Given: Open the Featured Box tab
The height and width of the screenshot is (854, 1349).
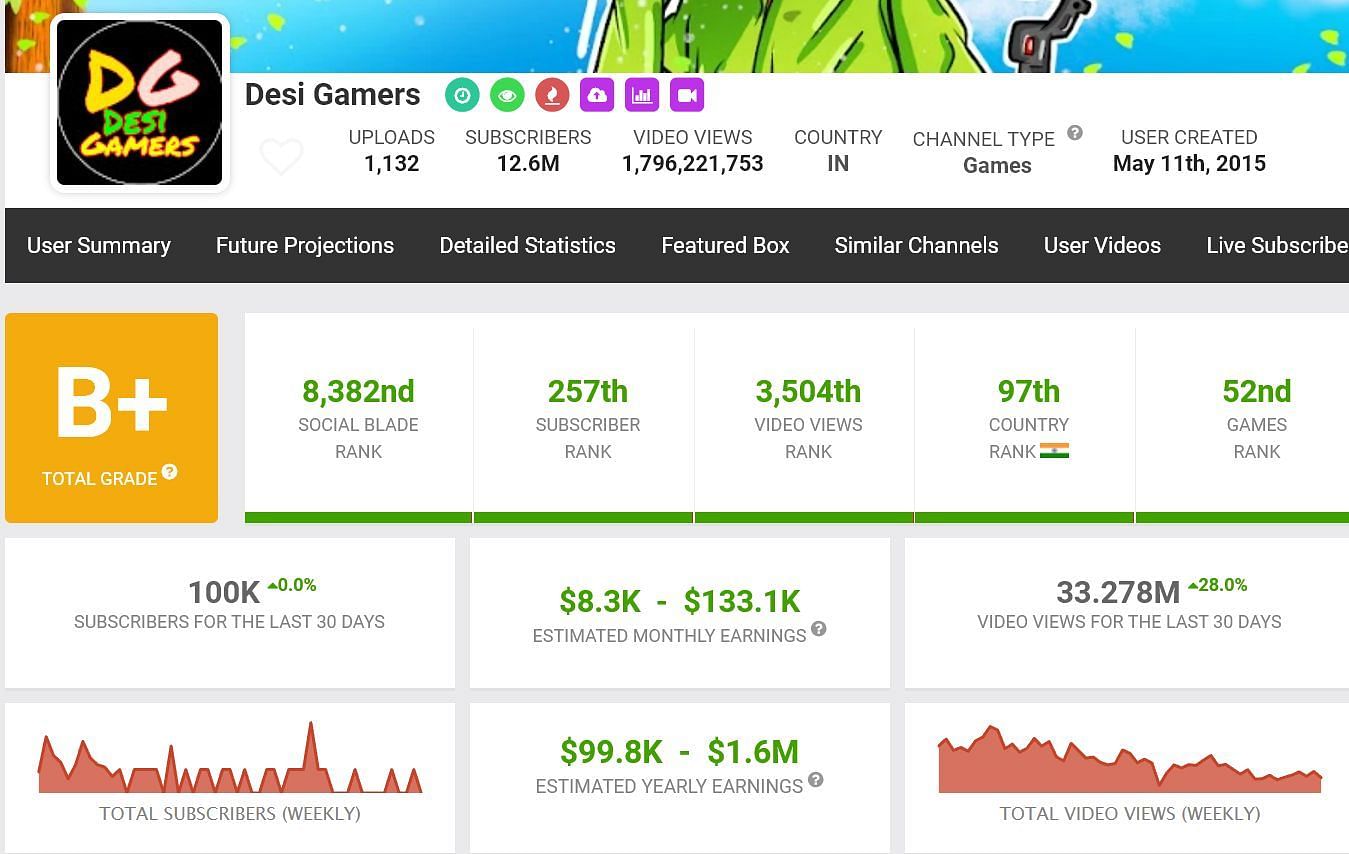Looking at the screenshot, I should coord(725,245).
